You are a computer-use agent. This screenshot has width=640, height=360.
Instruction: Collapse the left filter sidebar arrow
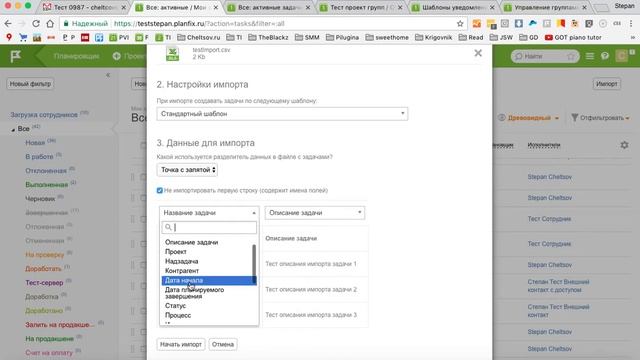[x=108, y=75]
